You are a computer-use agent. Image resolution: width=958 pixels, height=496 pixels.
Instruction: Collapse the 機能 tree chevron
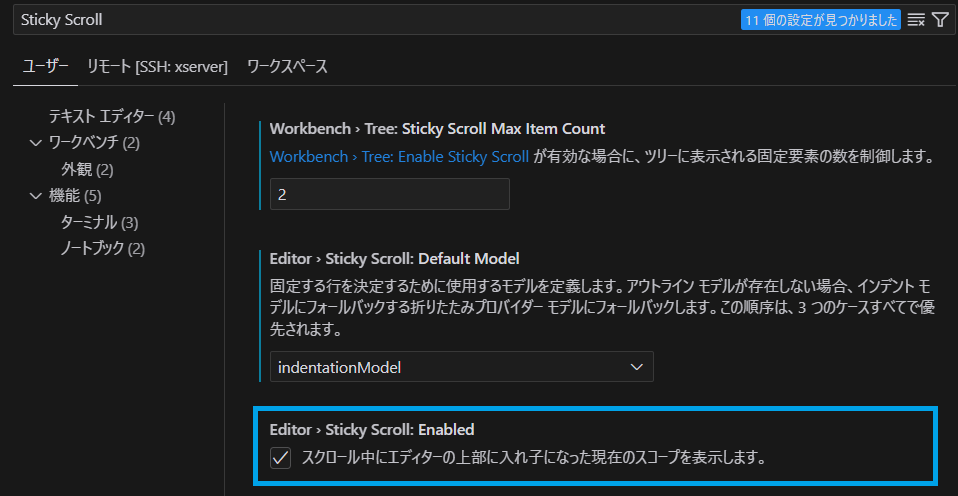pos(35,196)
